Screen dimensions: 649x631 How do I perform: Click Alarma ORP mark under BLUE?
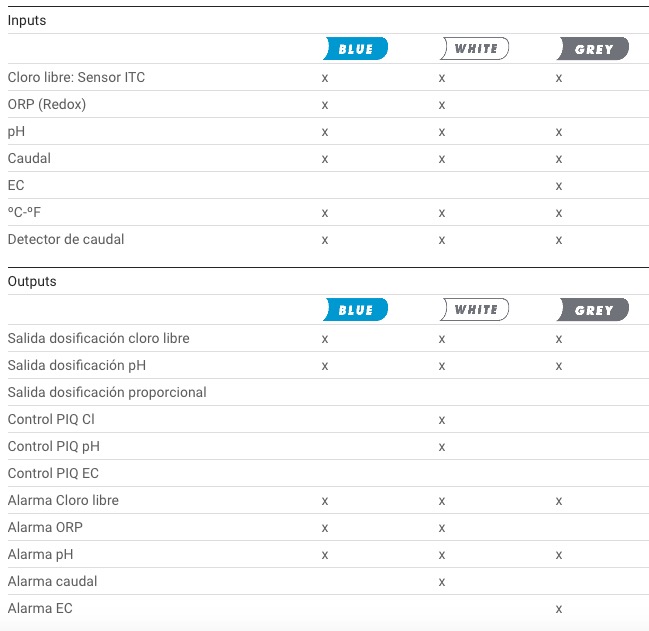pos(324,528)
